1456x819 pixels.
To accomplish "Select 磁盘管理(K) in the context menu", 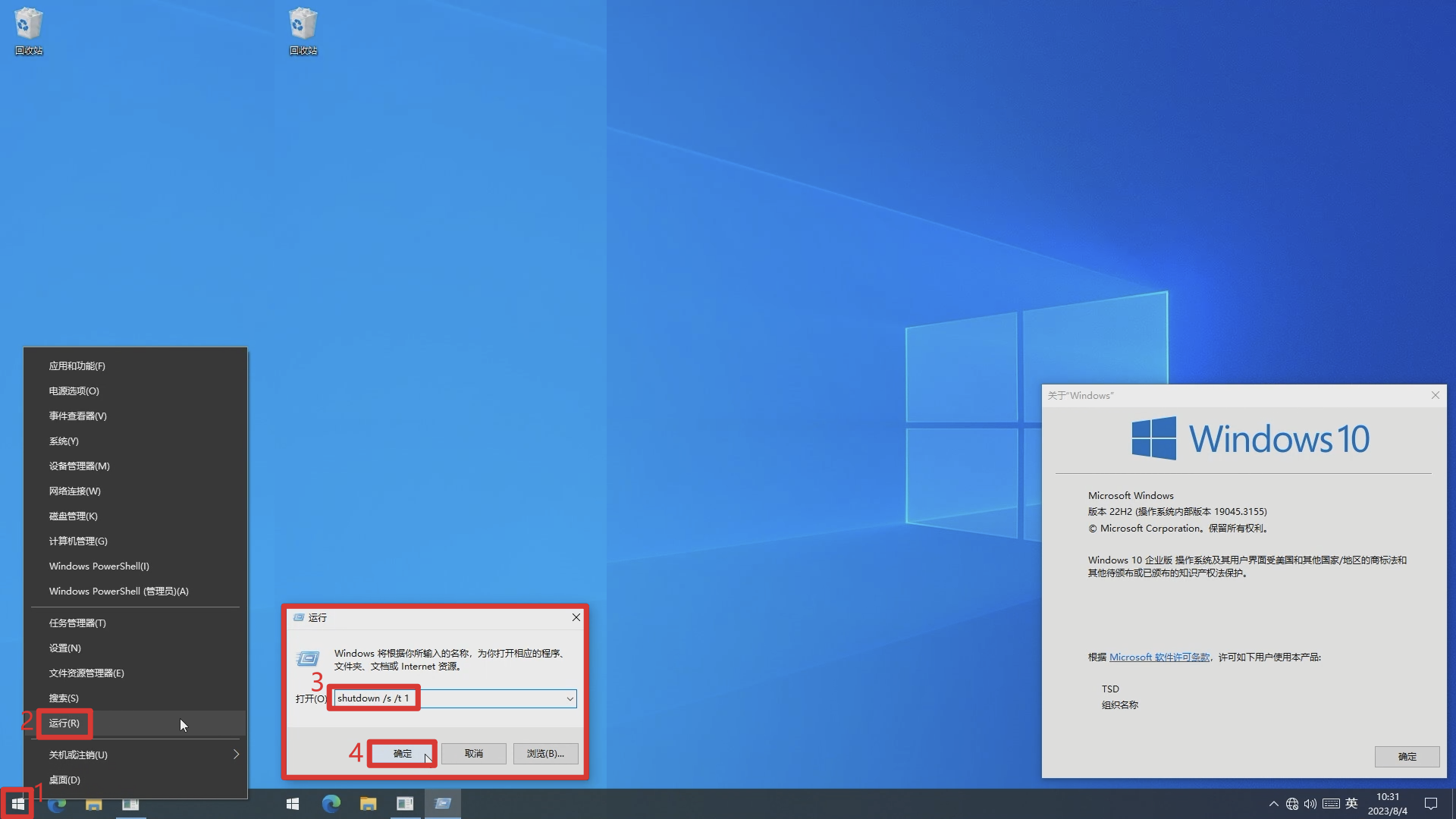I will 136,516.
